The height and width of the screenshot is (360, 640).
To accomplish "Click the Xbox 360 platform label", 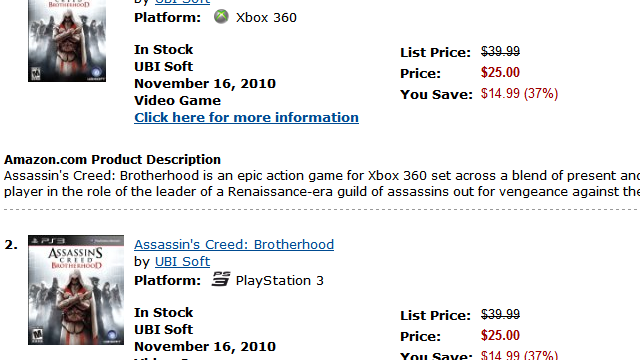I will [266, 18].
